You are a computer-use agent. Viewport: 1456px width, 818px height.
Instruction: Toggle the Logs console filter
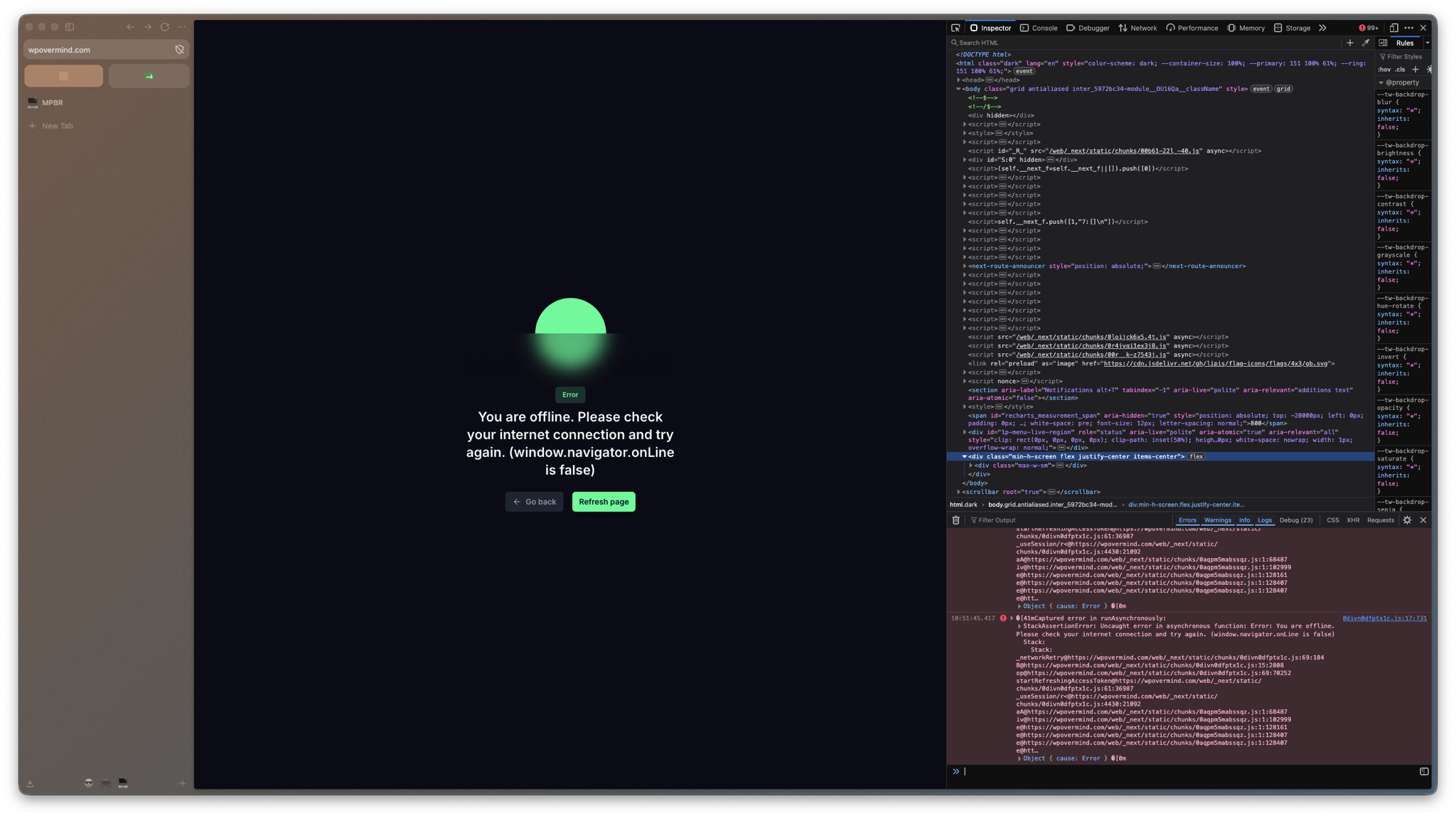click(x=1265, y=520)
